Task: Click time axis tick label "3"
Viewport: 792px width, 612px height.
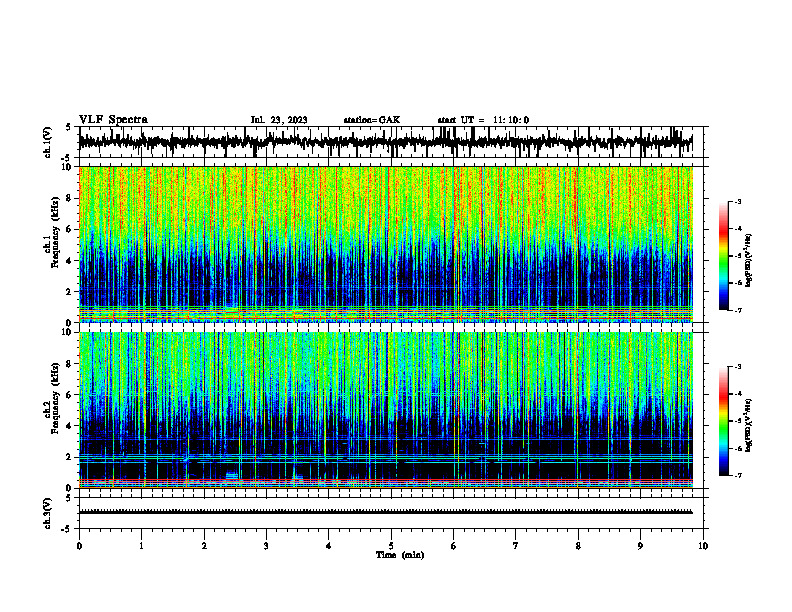Action: point(266,546)
